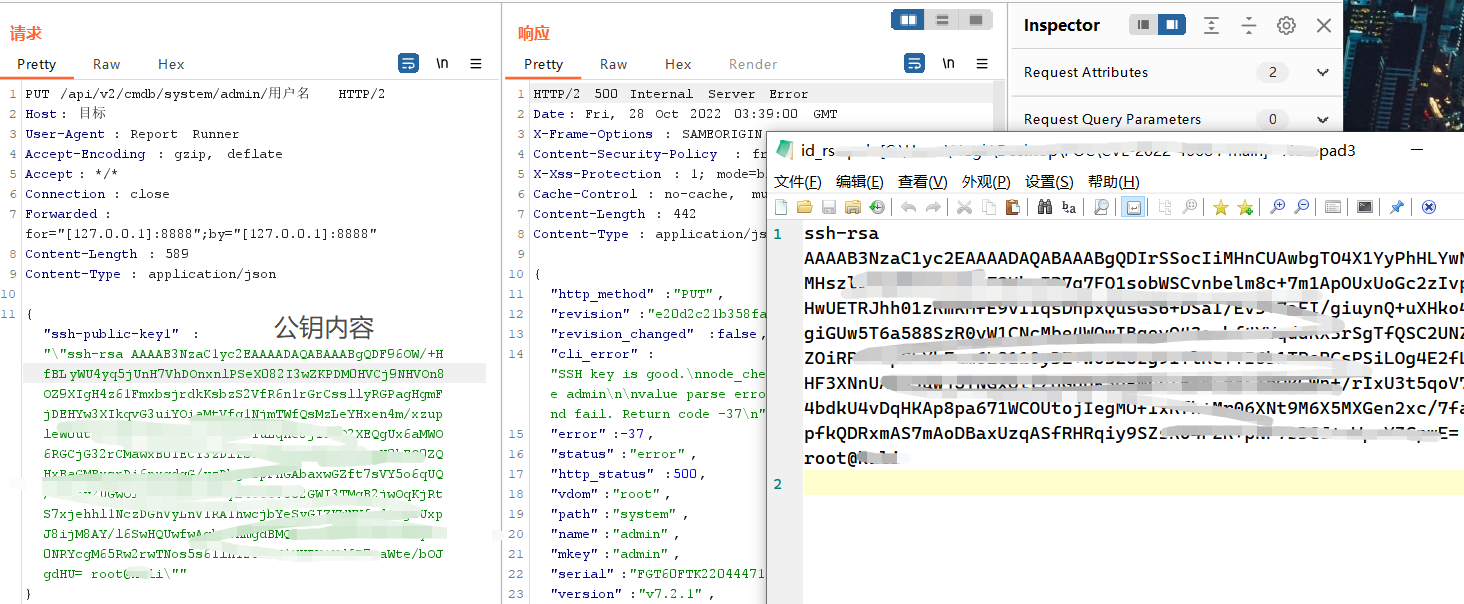Select combined single-pane layout button
The image size is (1464, 604).
click(975, 20)
